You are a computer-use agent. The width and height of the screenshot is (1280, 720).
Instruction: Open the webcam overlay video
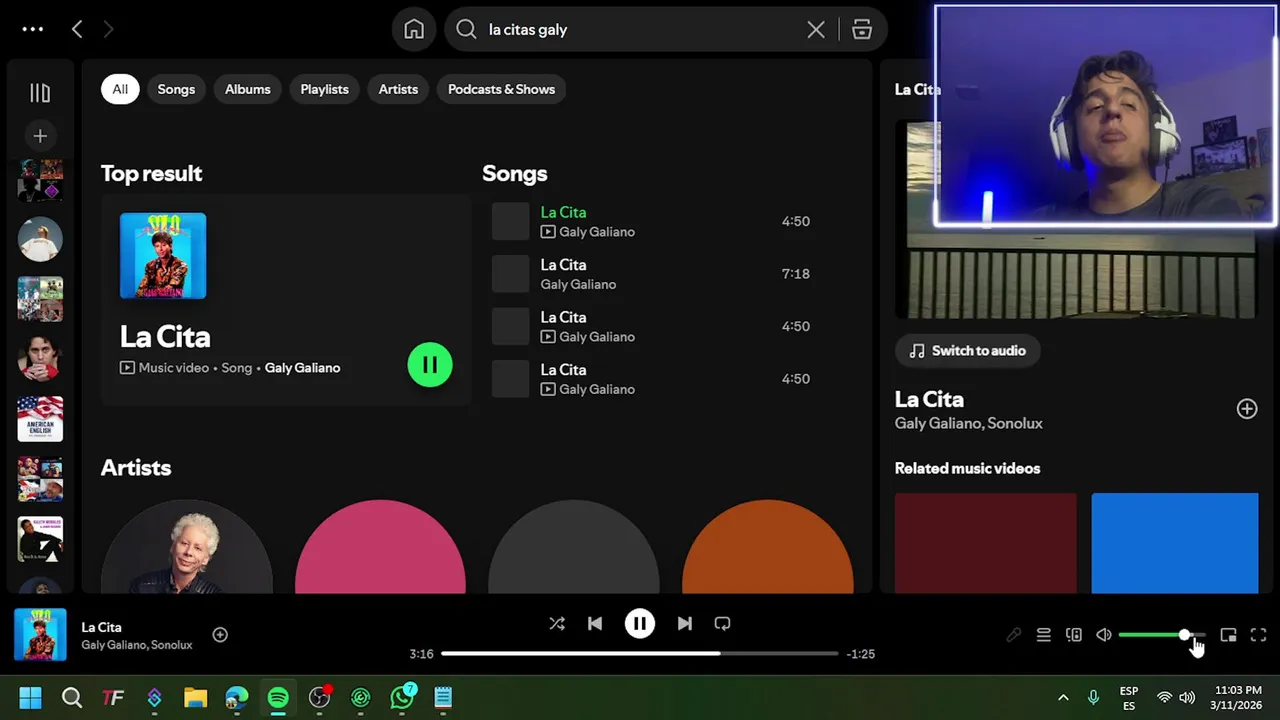(x=1105, y=116)
